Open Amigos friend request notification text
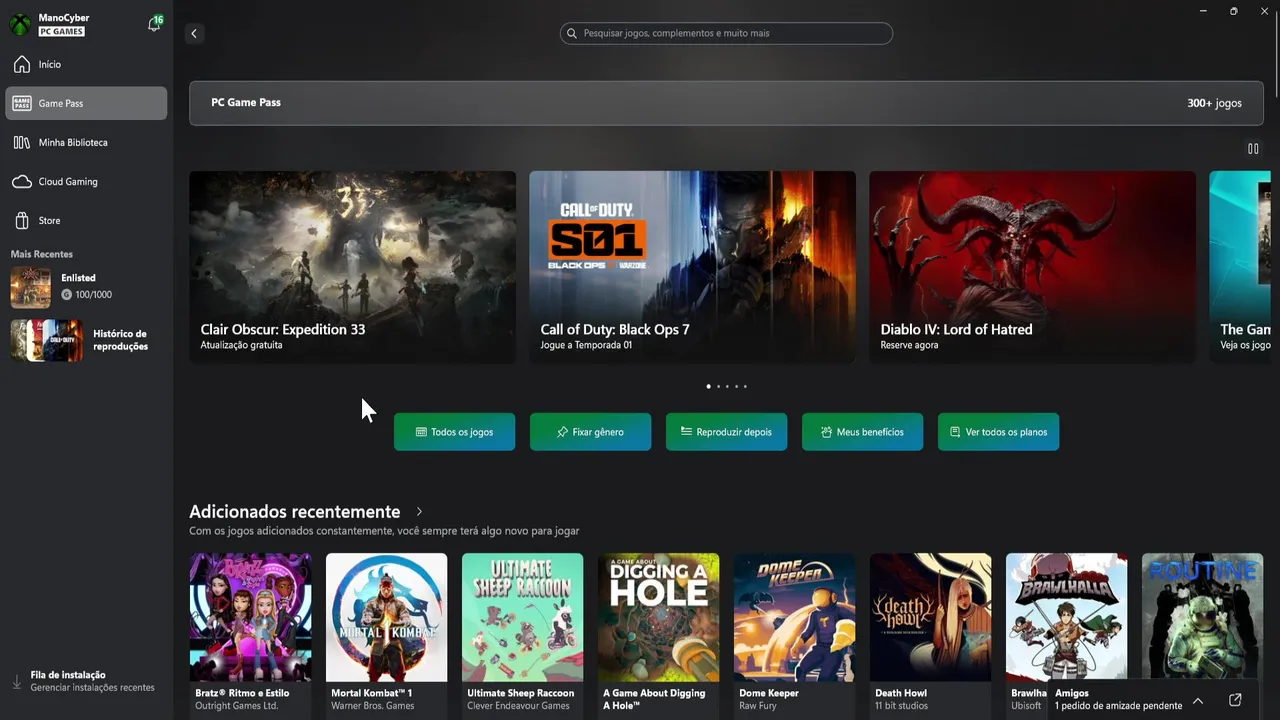The image size is (1280, 720). click(1118, 706)
